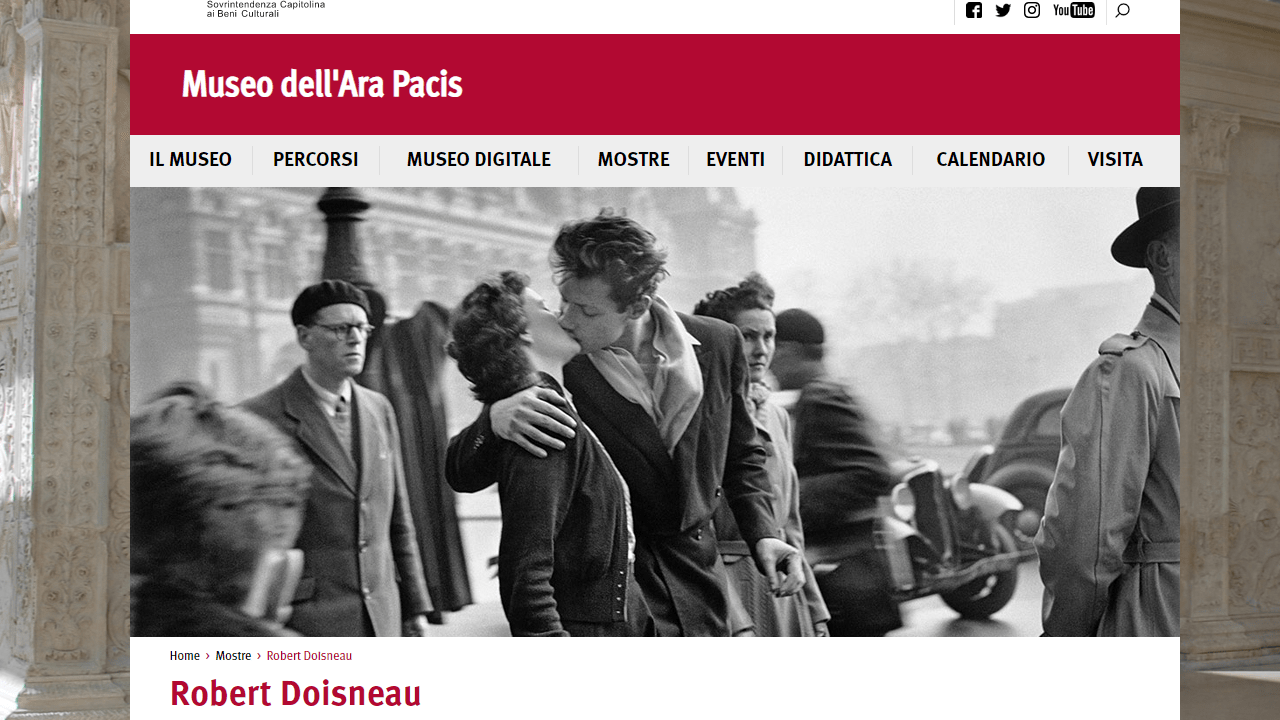1280x720 pixels.
Task: Expand the DIDATTICA menu
Action: point(847,160)
